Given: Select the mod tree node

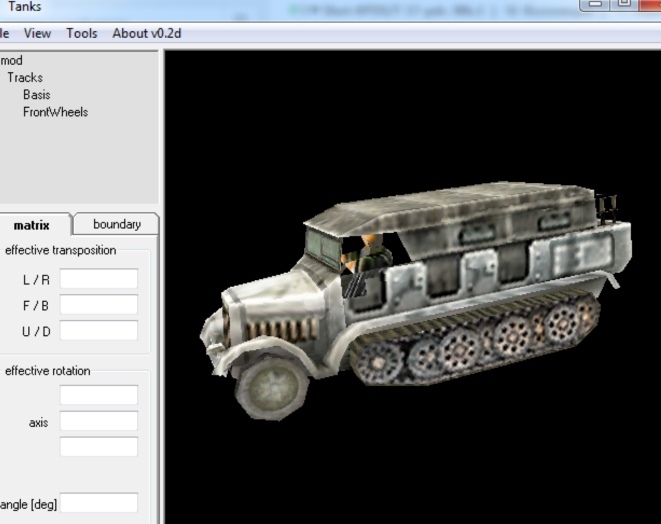Looking at the screenshot, I should point(11,60).
